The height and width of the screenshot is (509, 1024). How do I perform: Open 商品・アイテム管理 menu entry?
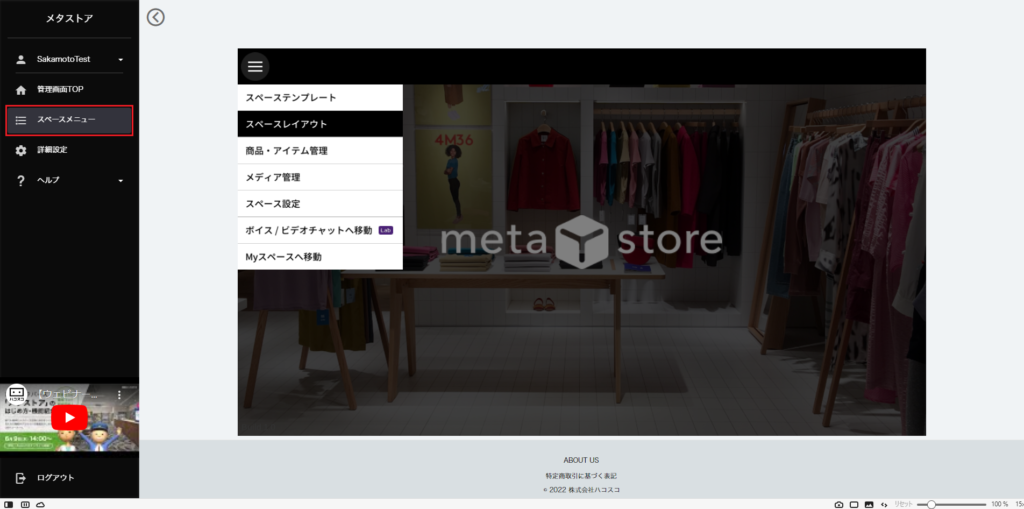pyautogui.click(x=320, y=151)
